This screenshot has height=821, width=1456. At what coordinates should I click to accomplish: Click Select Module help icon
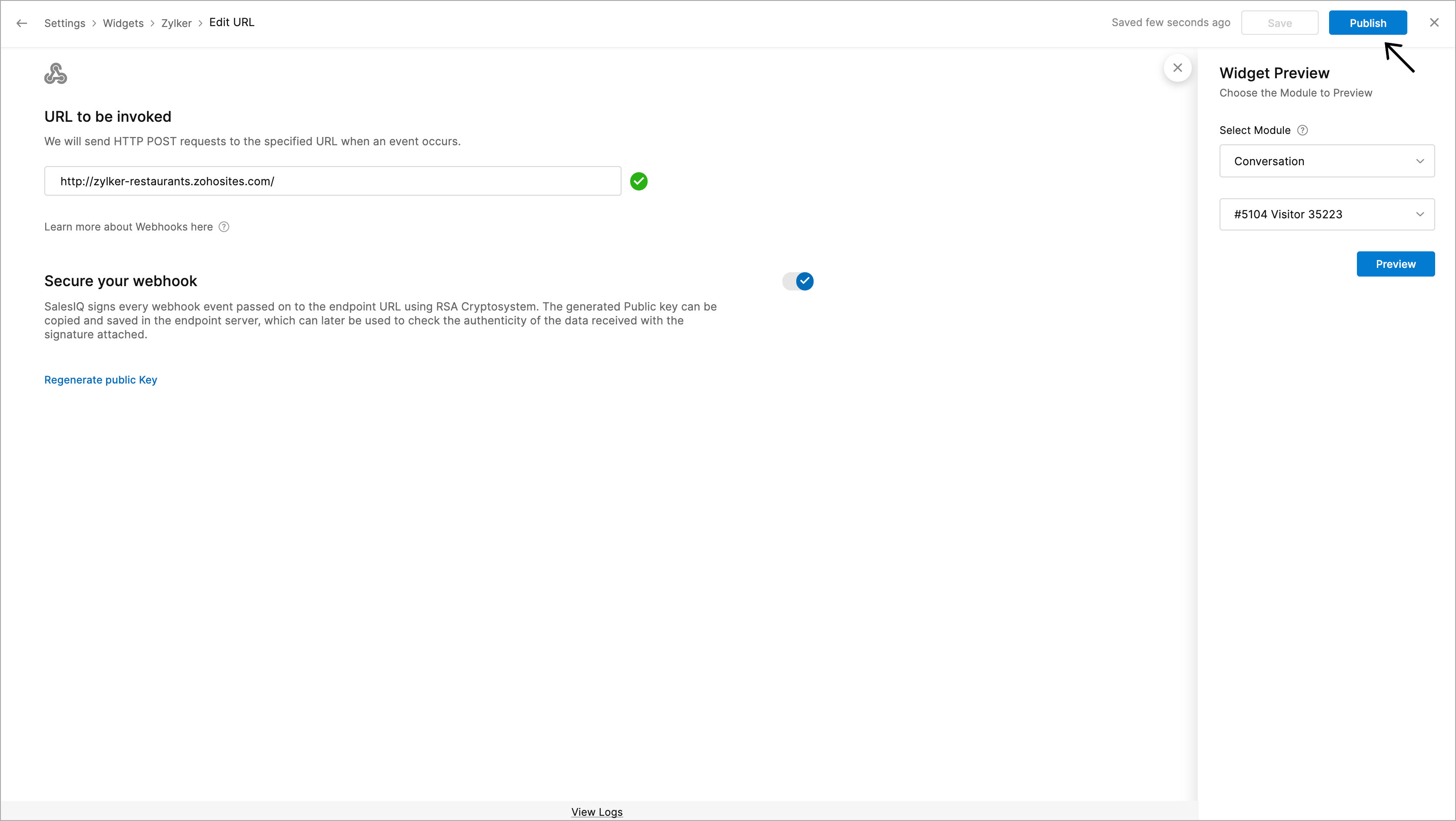point(1302,130)
